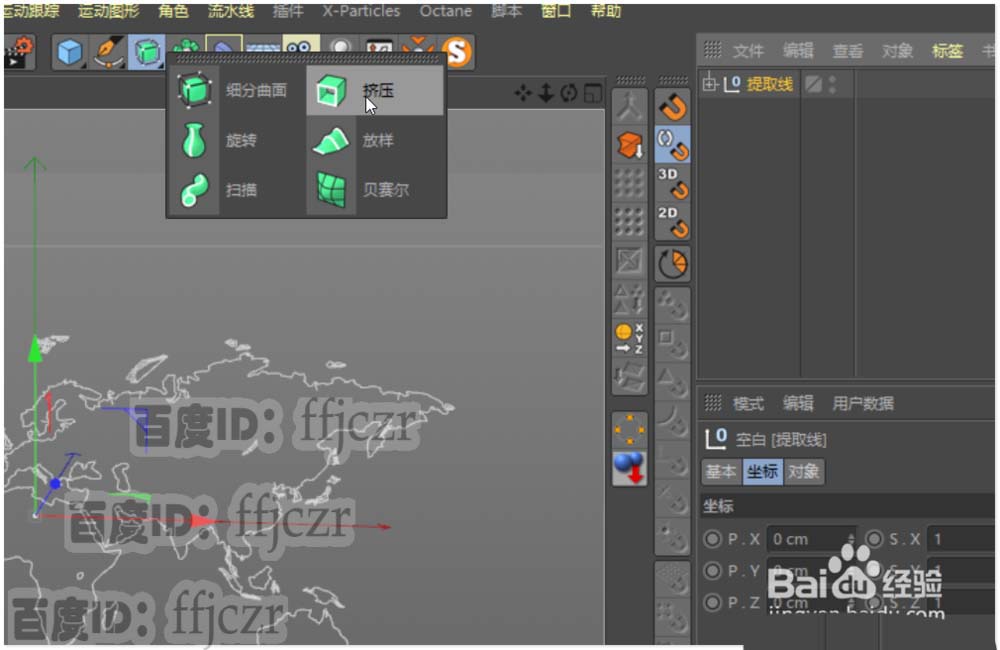Image resolution: width=1000 pixels, height=650 pixels.
Task: Open the 窗口 menu
Action: [x=556, y=11]
